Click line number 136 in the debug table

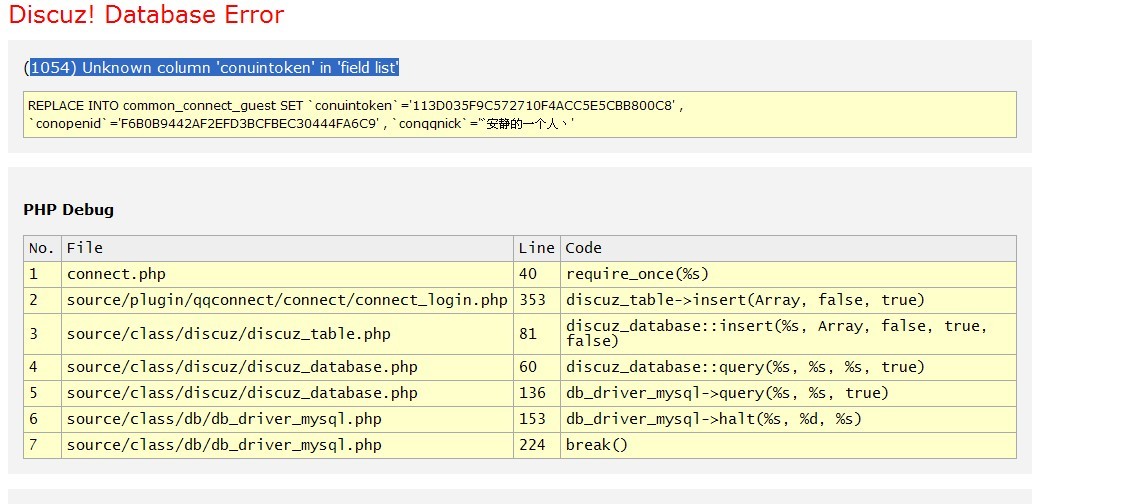point(532,393)
